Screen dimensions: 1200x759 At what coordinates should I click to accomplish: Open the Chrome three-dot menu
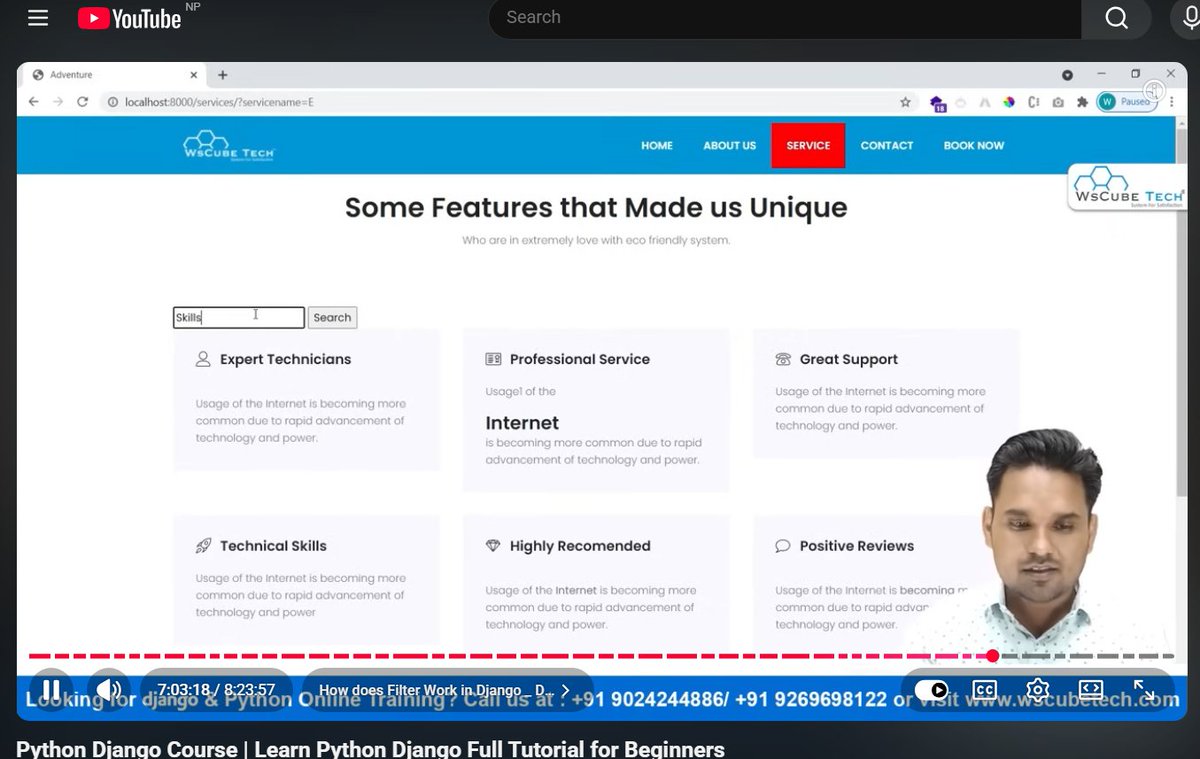1172,102
